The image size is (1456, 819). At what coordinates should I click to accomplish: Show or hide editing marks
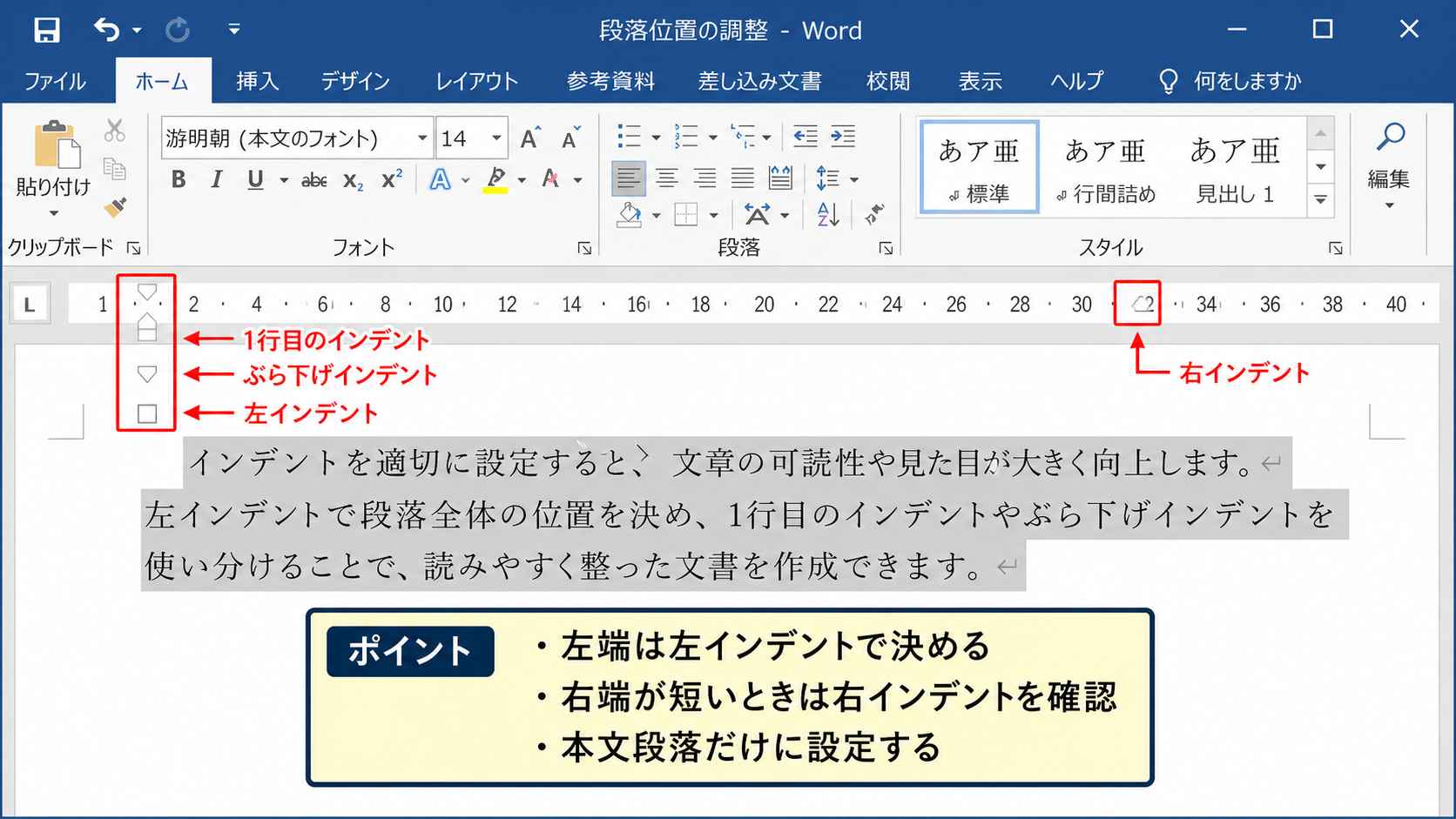click(x=874, y=214)
